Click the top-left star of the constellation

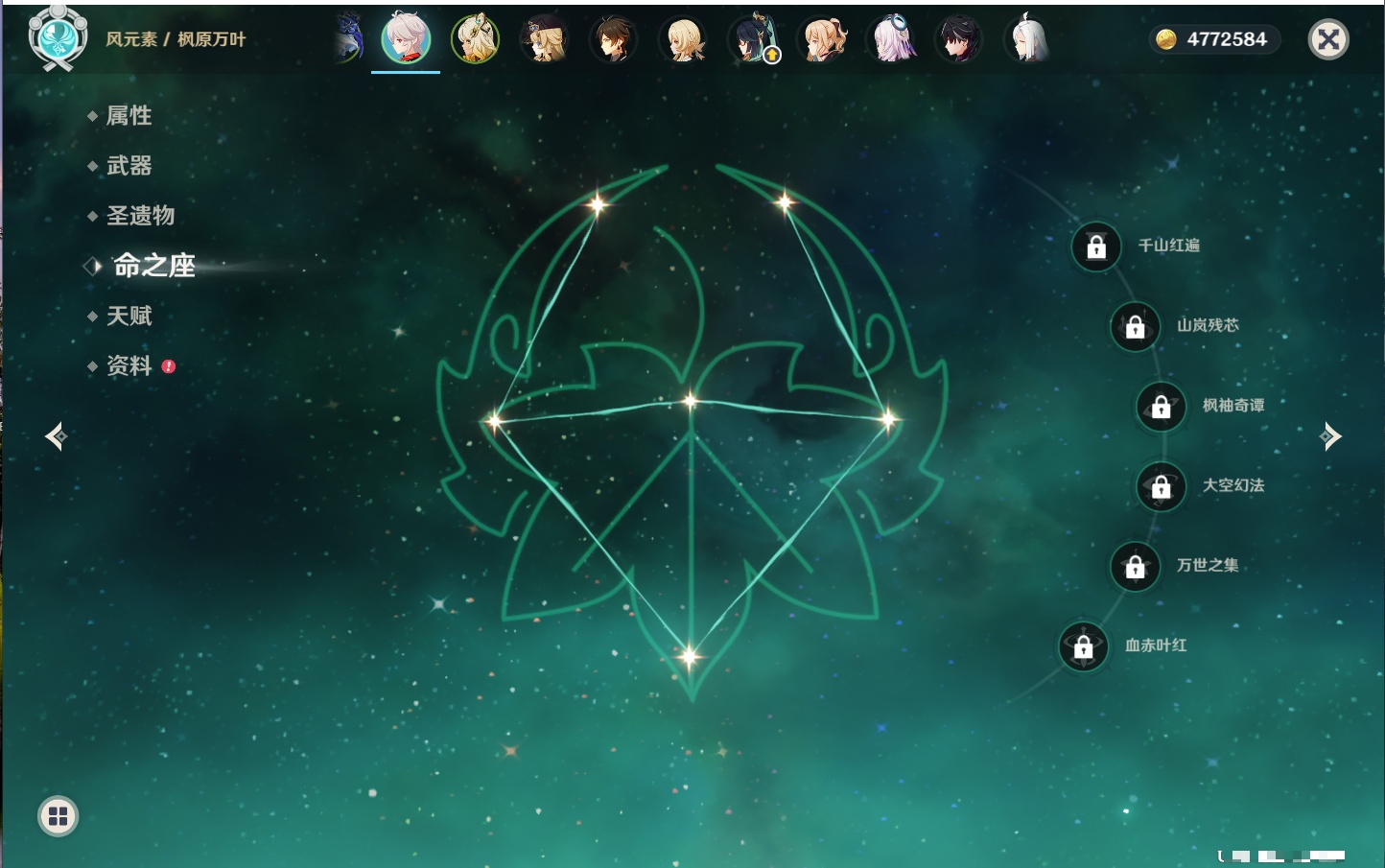(x=598, y=203)
